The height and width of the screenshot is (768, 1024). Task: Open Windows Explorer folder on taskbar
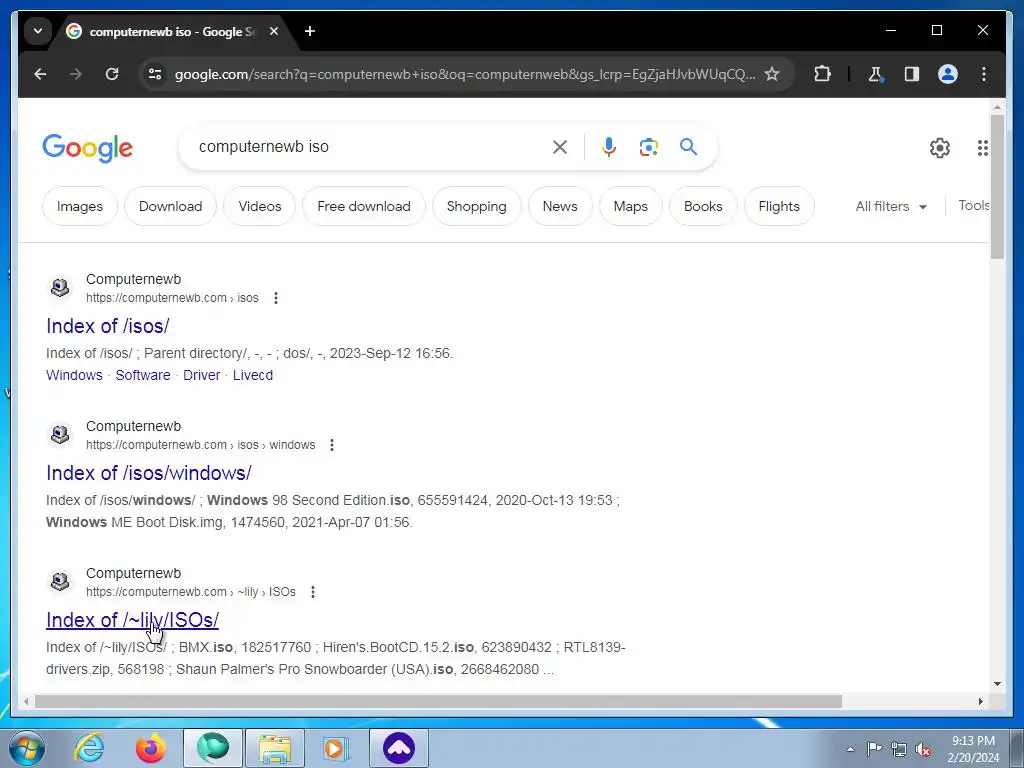[274, 748]
